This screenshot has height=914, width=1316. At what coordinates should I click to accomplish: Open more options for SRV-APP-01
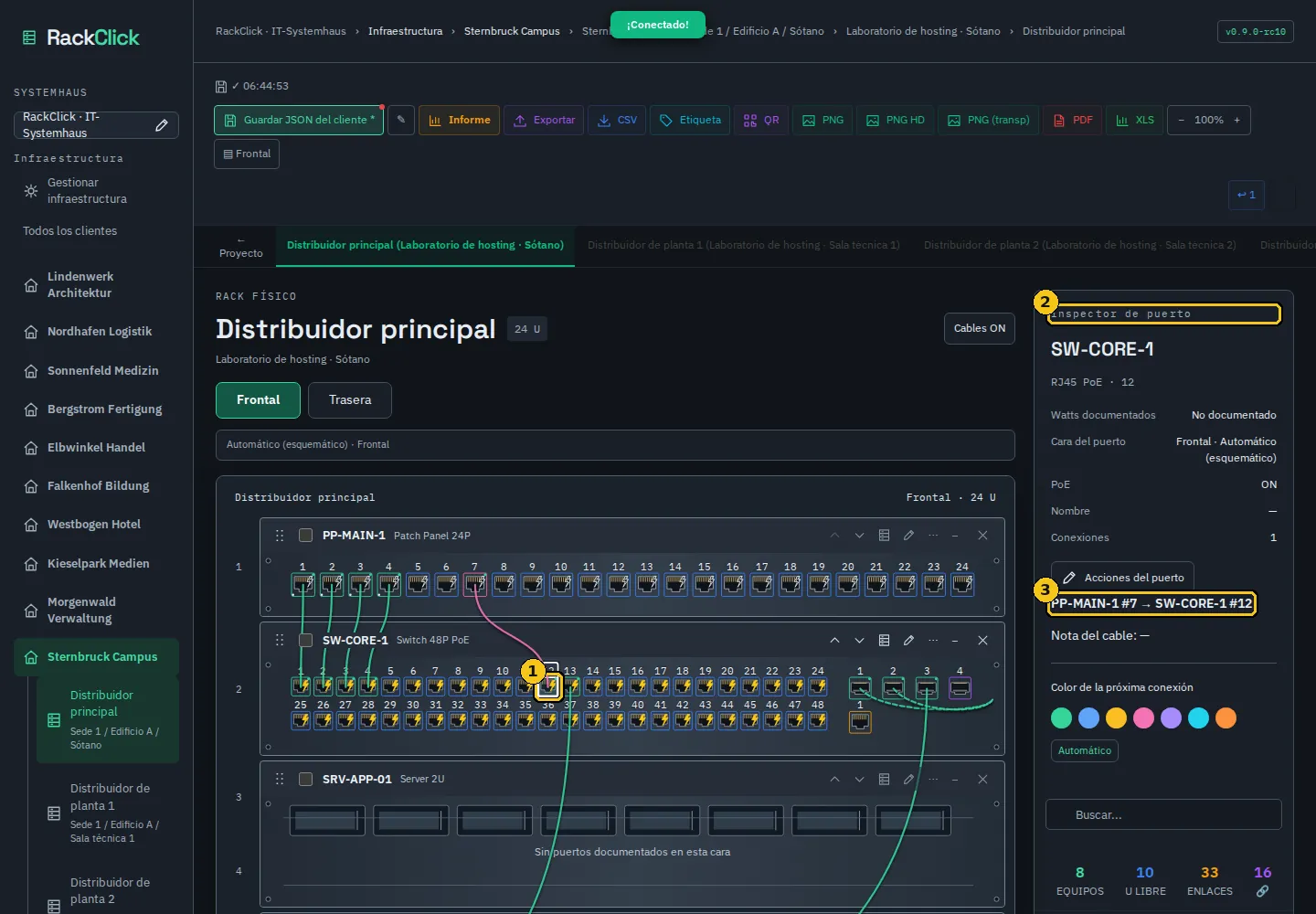(933, 780)
